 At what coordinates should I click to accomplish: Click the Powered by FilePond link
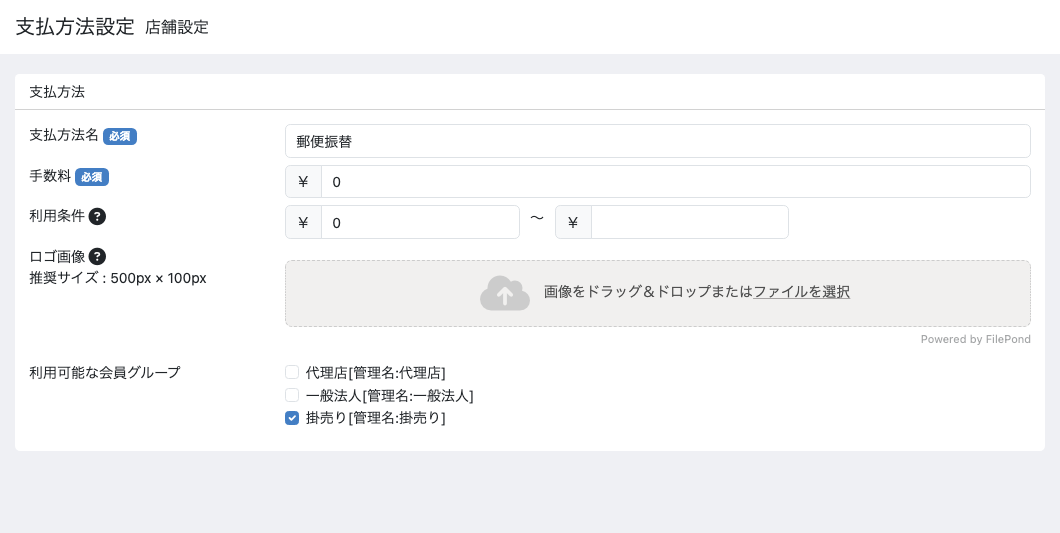(x=975, y=340)
